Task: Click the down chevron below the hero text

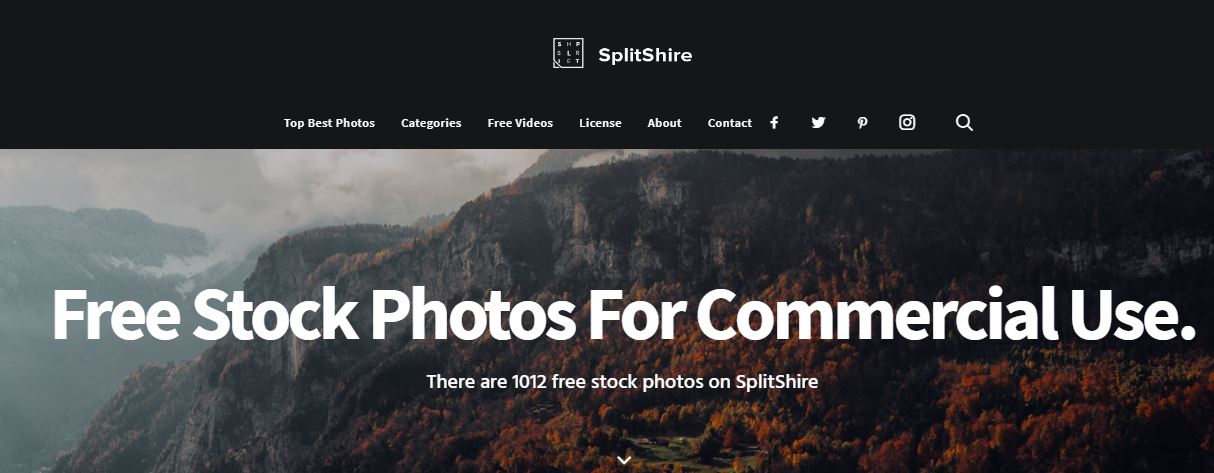Action: tap(625, 460)
